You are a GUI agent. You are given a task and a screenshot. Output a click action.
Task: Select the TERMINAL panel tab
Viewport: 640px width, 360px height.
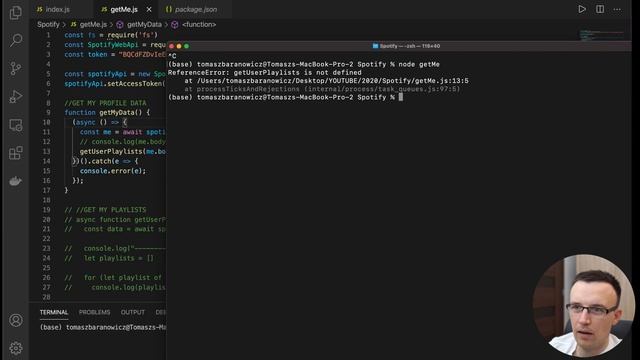[x=54, y=312]
